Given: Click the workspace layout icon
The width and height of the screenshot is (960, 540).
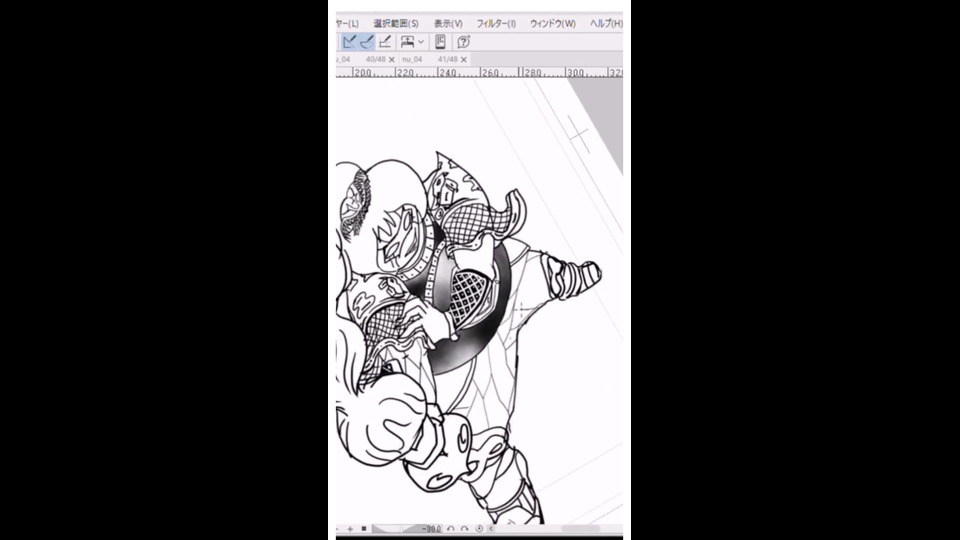Looking at the screenshot, I should click(407, 42).
